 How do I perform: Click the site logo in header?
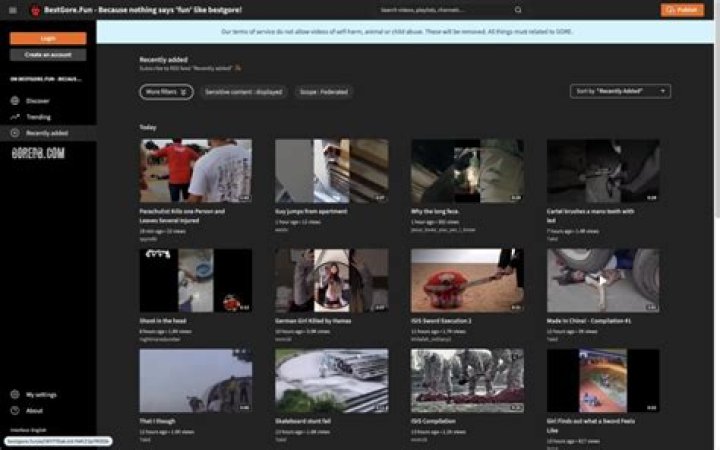[x=35, y=10]
